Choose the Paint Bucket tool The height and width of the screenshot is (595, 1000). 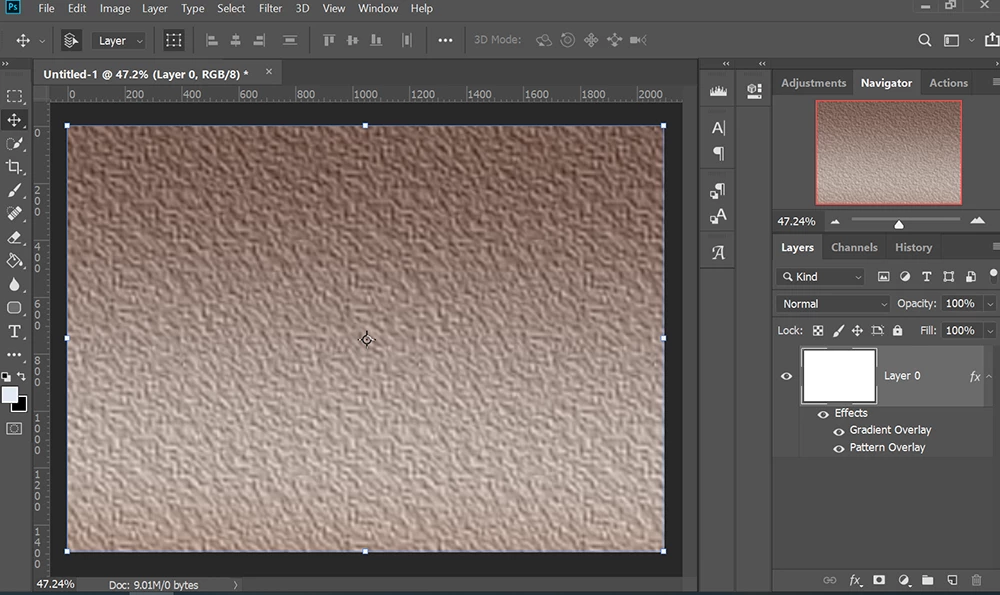(14, 261)
